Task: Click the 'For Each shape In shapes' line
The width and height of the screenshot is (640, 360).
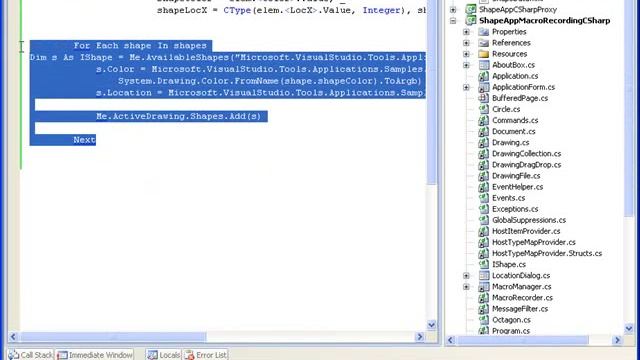Action: tap(140, 46)
